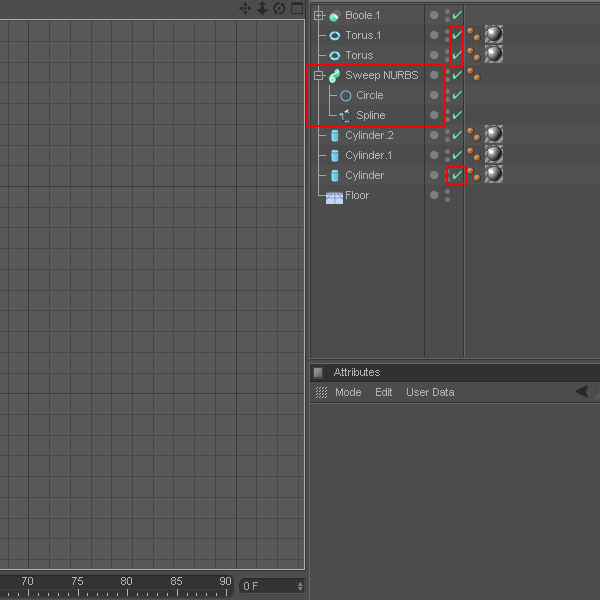Expand the Boole.1 object hierarchy
The image size is (600, 600).
tap(318, 16)
